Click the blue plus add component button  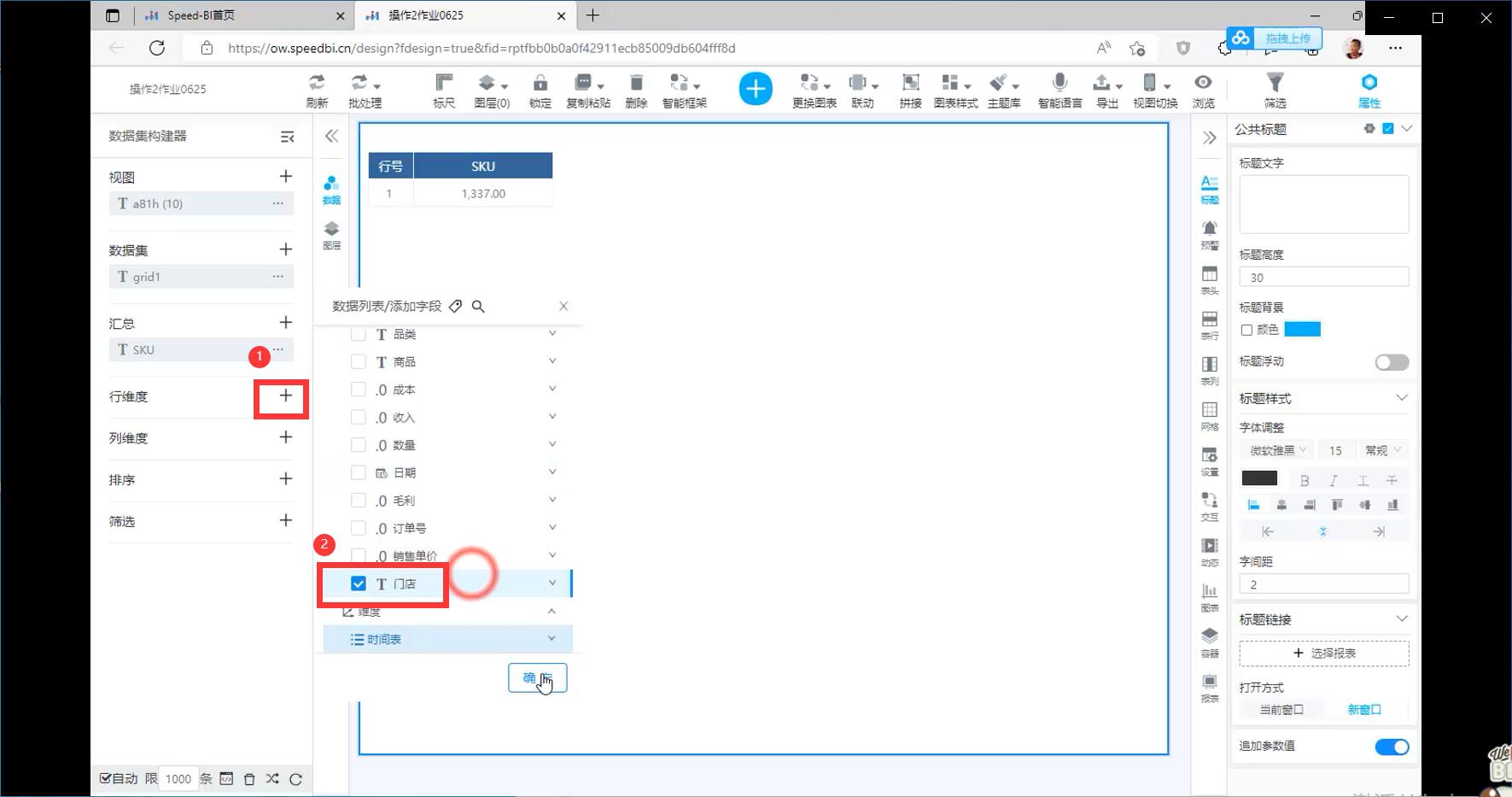click(x=756, y=89)
